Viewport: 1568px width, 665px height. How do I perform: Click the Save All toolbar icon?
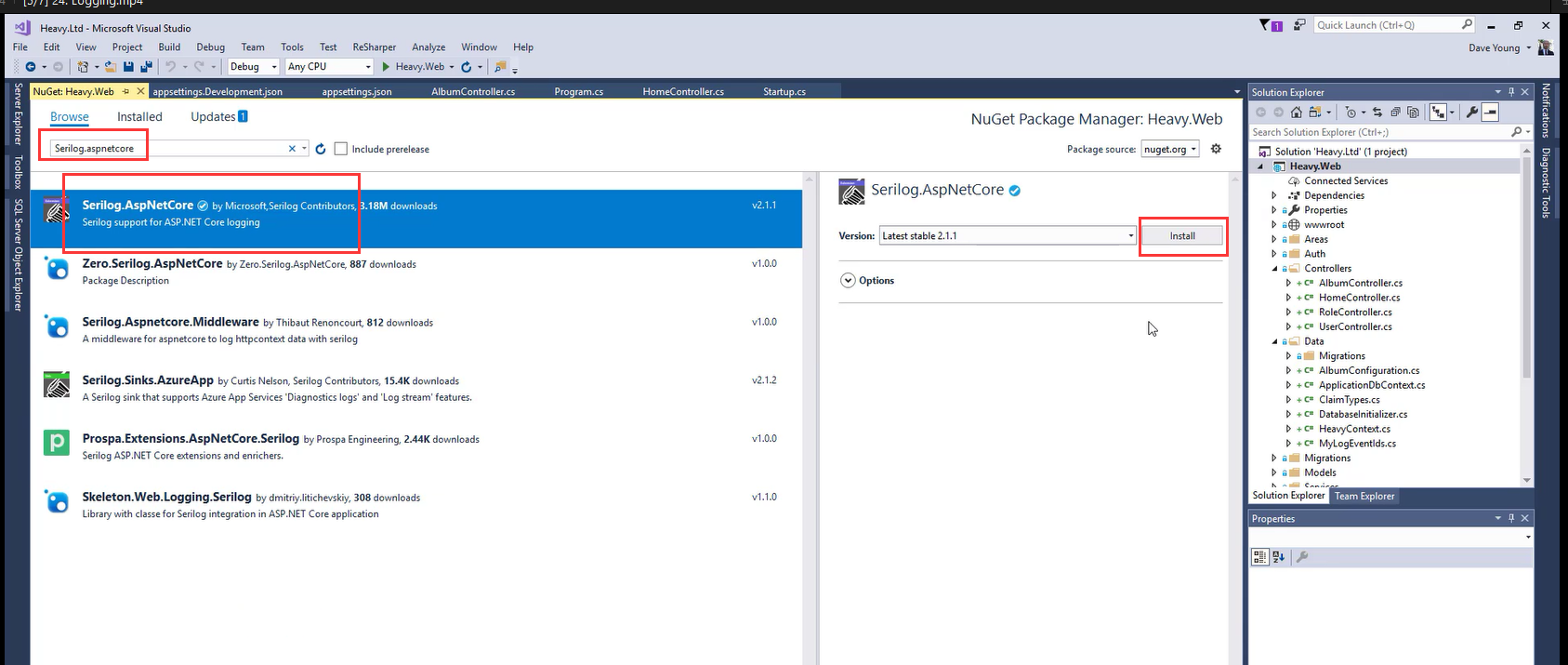click(x=146, y=67)
